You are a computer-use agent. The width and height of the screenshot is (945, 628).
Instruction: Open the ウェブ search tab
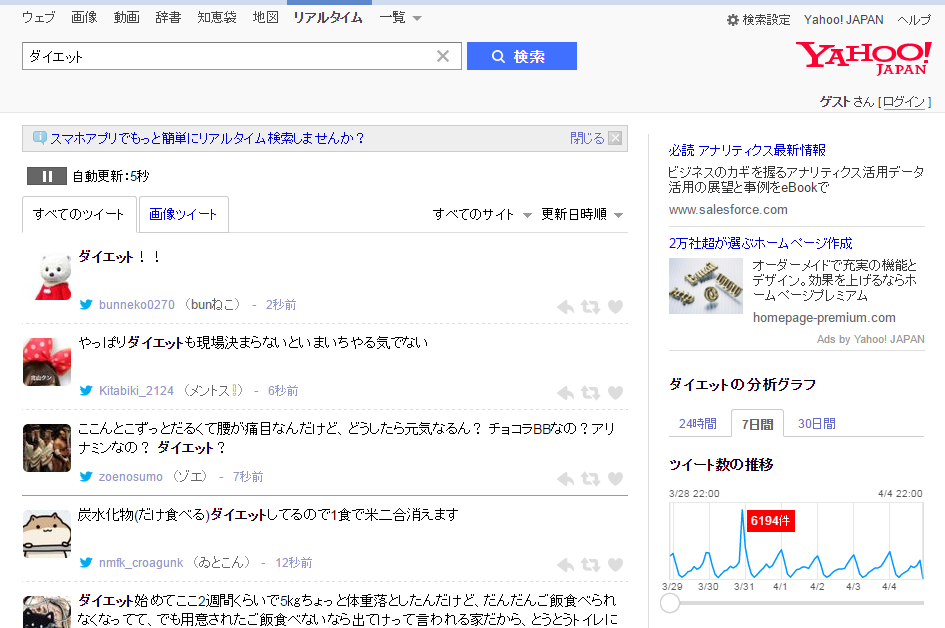39,17
